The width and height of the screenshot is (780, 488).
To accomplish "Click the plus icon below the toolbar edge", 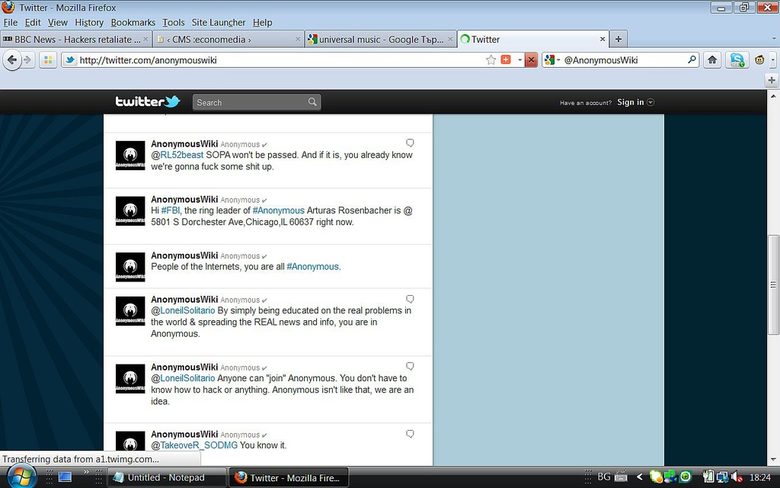I will 772,80.
